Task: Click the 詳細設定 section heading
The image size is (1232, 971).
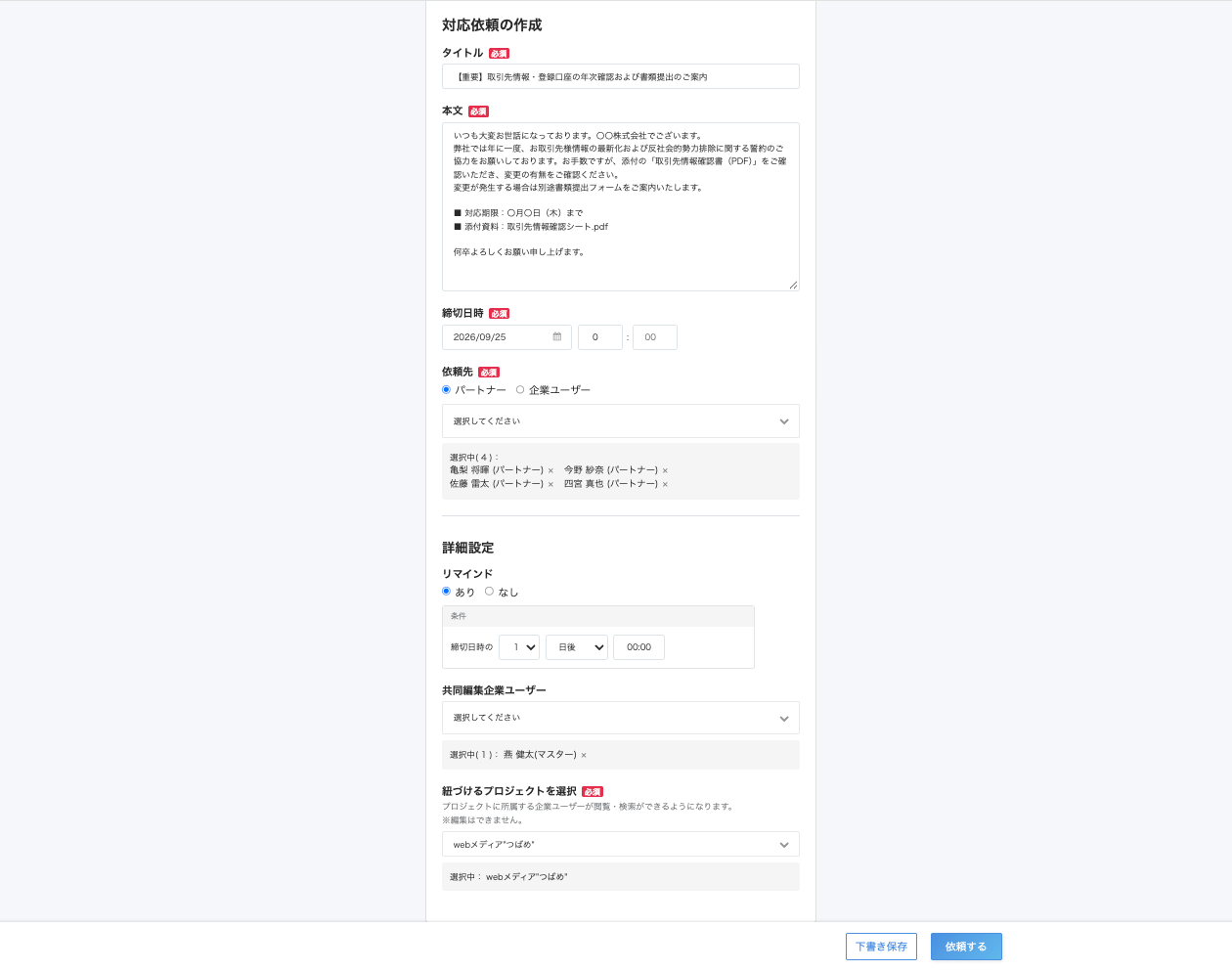Action: pyautogui.click(x=468, y=548)
